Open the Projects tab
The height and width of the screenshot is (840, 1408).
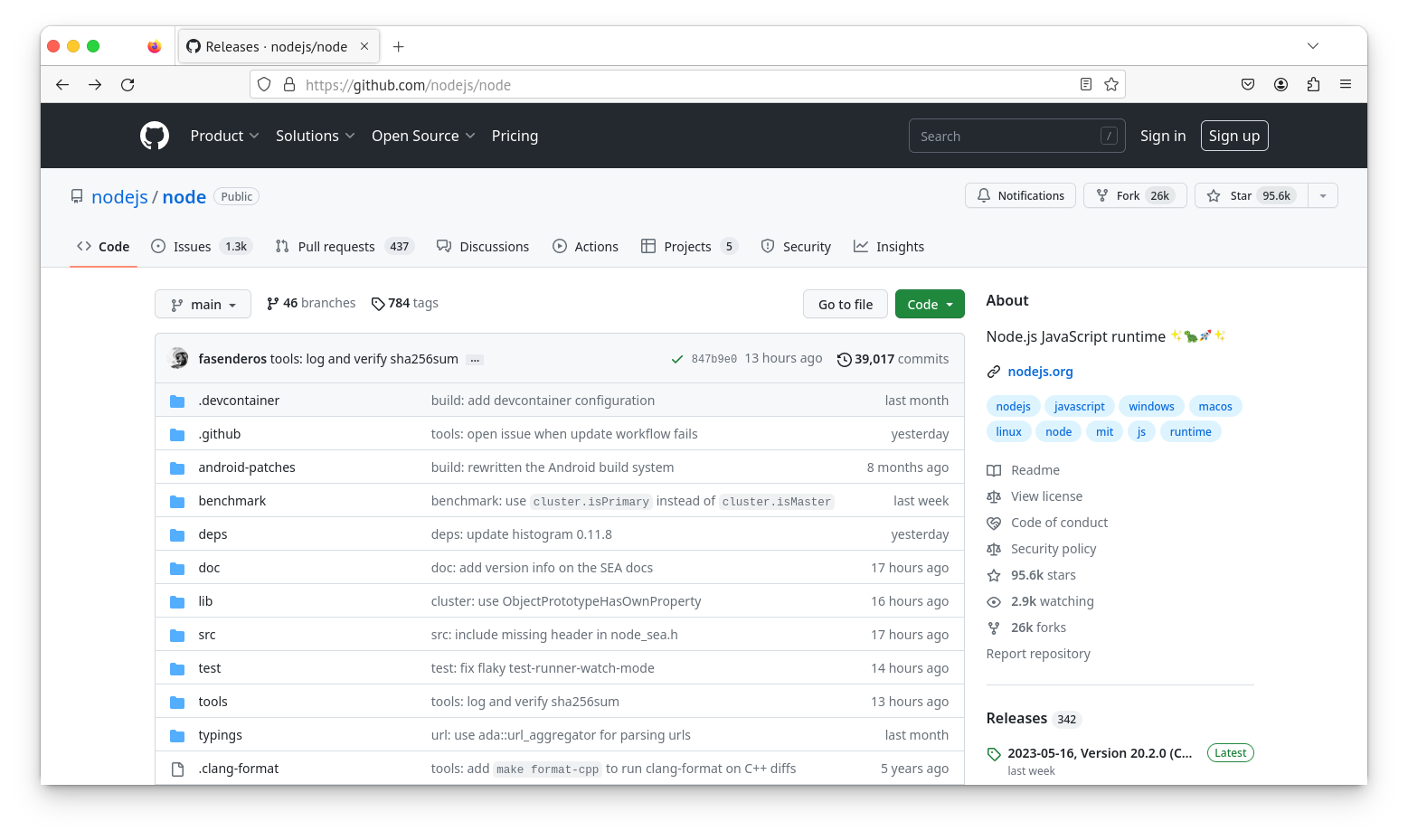[x=689, y=247]
